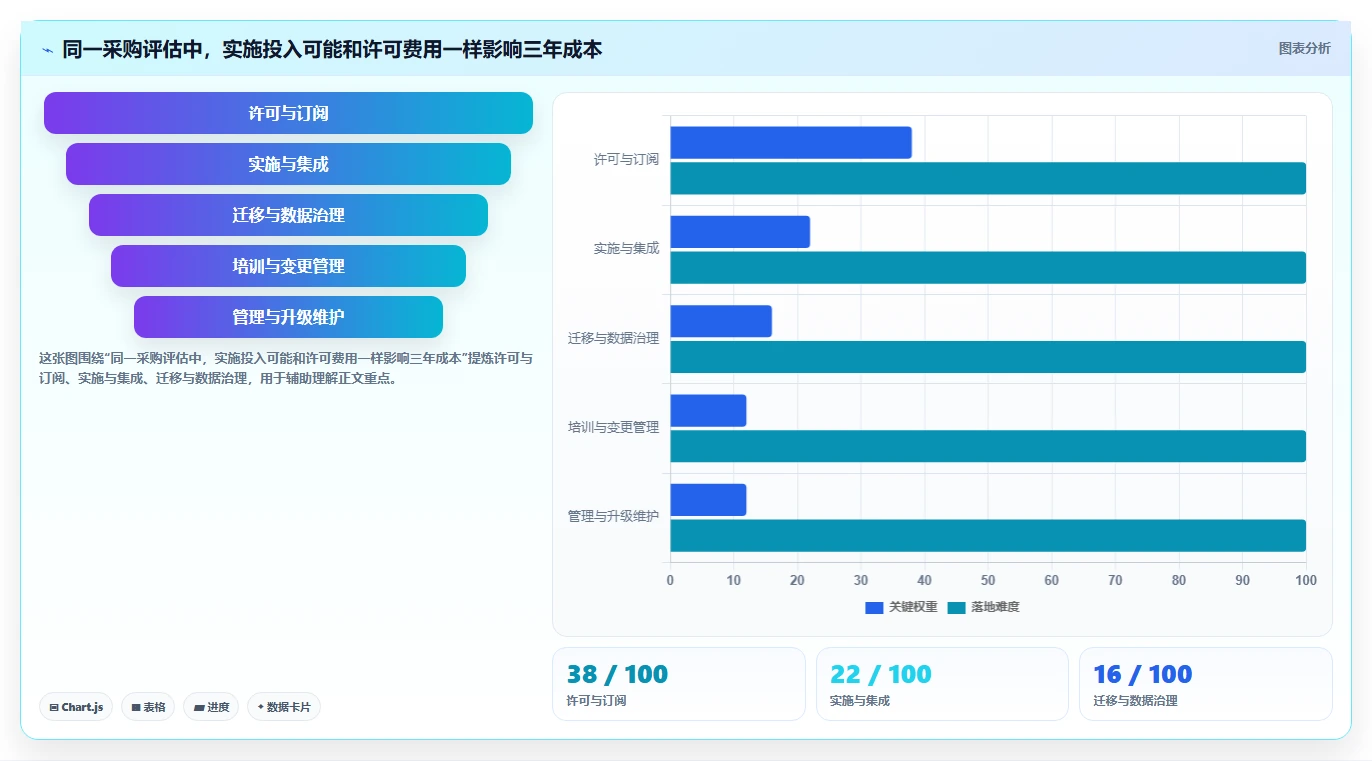
Task: Click the x-axis tick label 50
Action: (988, 580)
